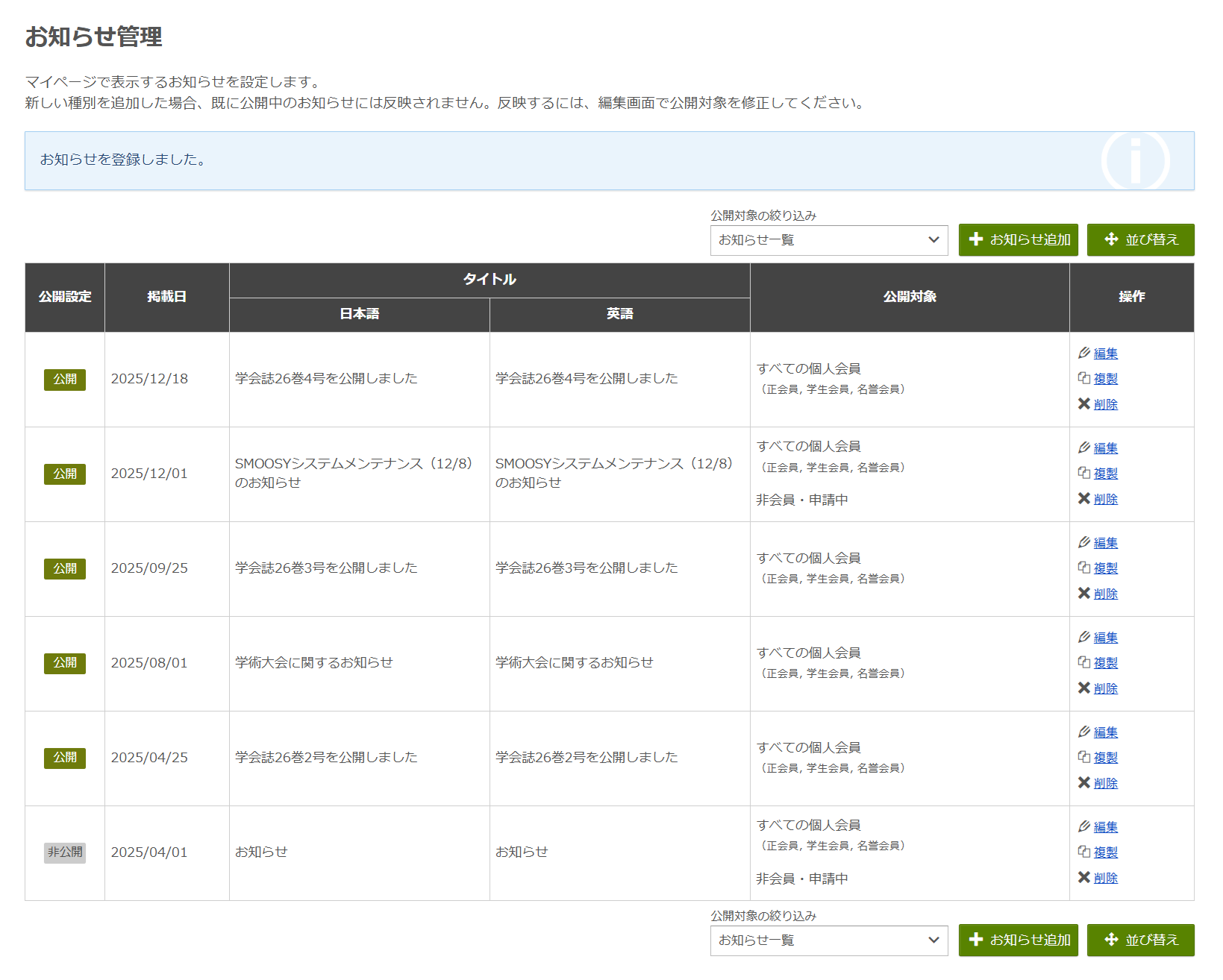
Task: Select the copy icon to duplicate SMOOSY maintenance notice
Action: pos(1085,473)
